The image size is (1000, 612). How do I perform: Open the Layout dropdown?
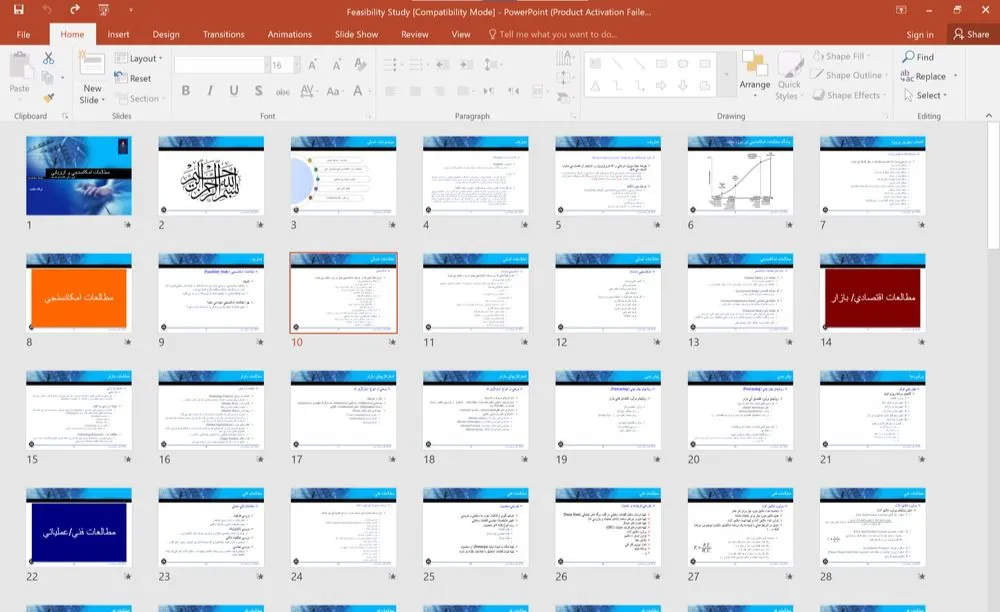tap(143, 59)
